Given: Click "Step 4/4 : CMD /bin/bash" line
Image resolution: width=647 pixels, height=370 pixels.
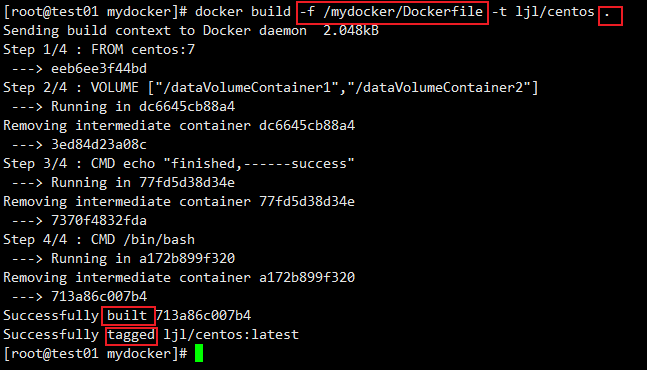Looking at the screenshot, I should (99, 240).
